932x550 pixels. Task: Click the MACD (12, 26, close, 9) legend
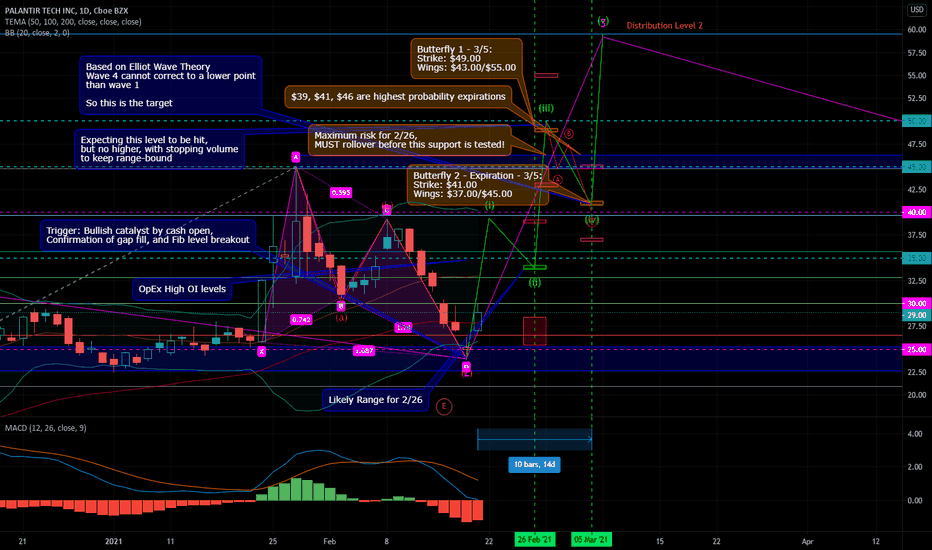46,428
